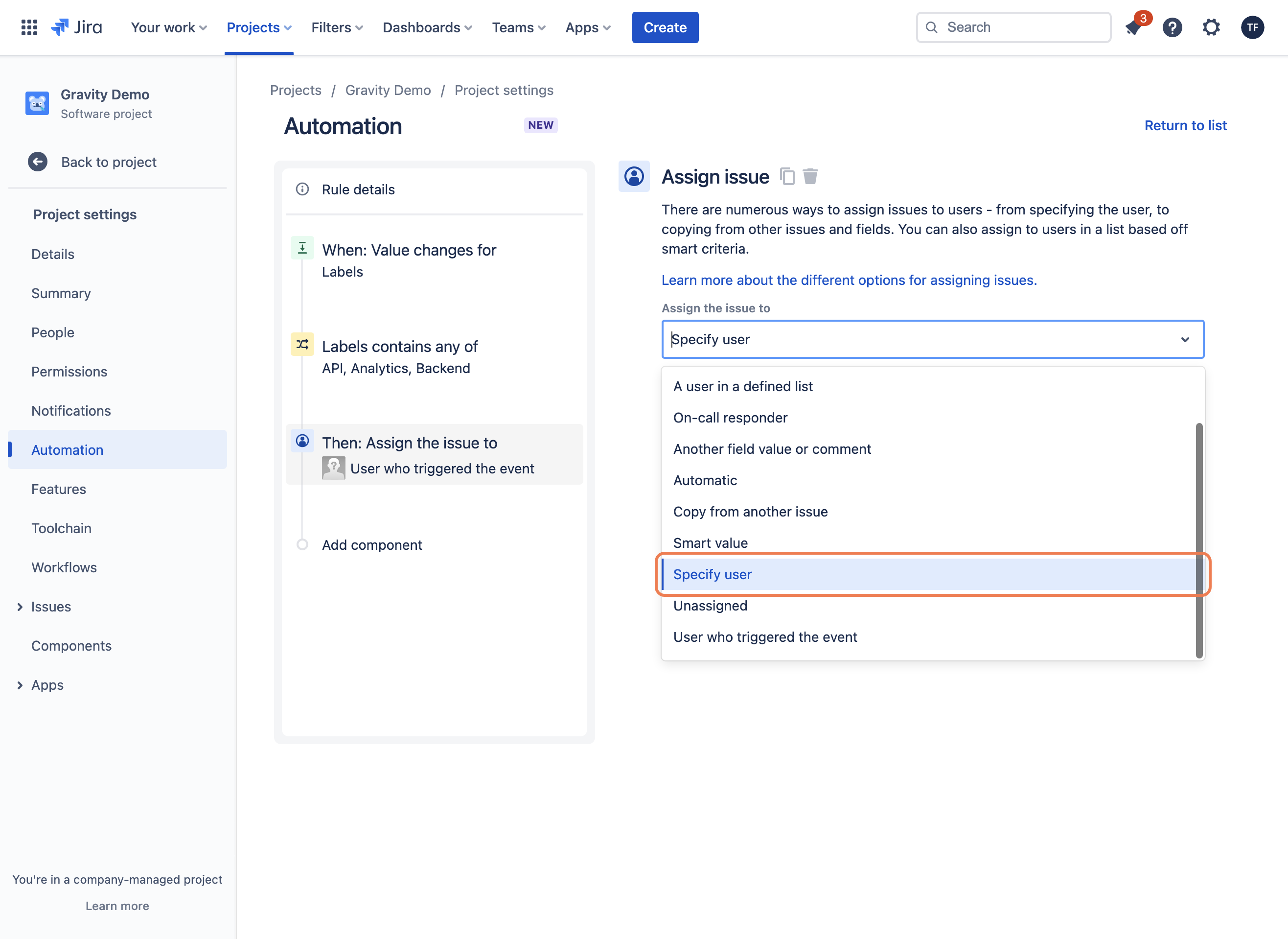Duplicate the Assign issue component icon

pos(787,176)
